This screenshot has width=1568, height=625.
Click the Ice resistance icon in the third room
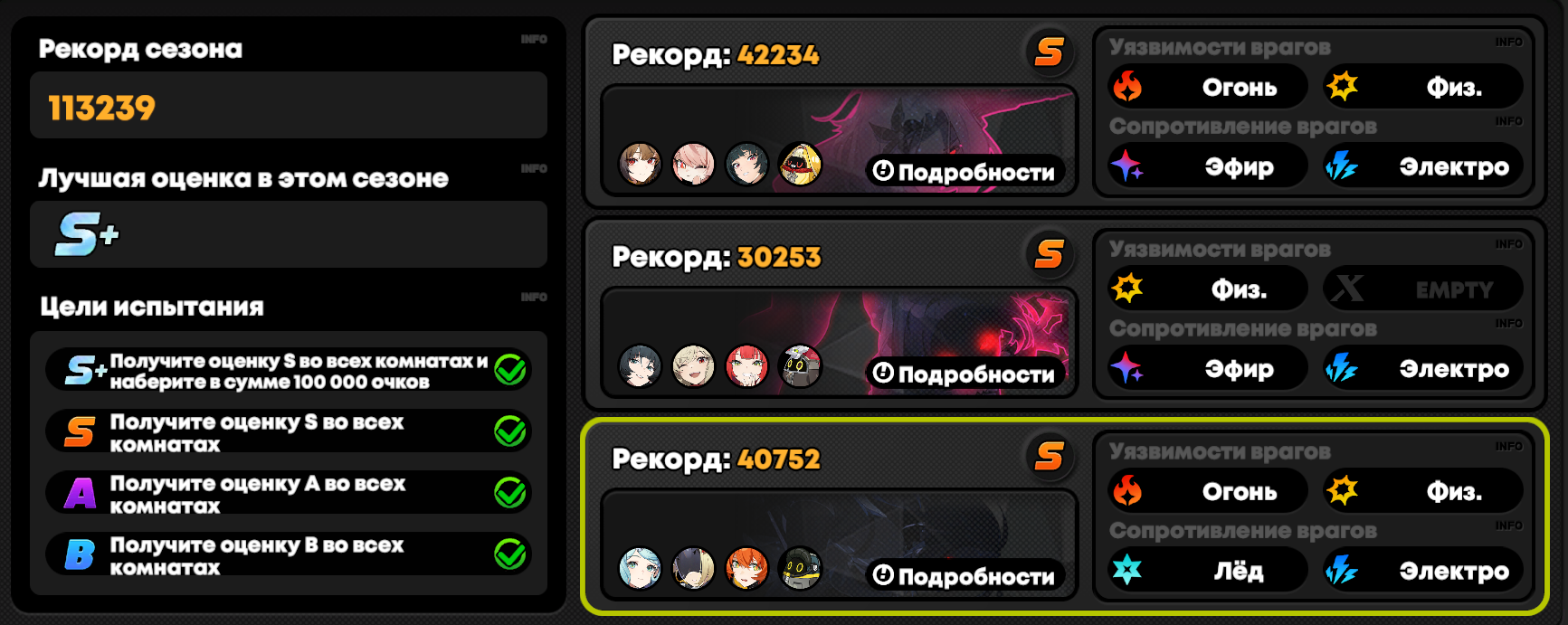(x=1127, y=570)
